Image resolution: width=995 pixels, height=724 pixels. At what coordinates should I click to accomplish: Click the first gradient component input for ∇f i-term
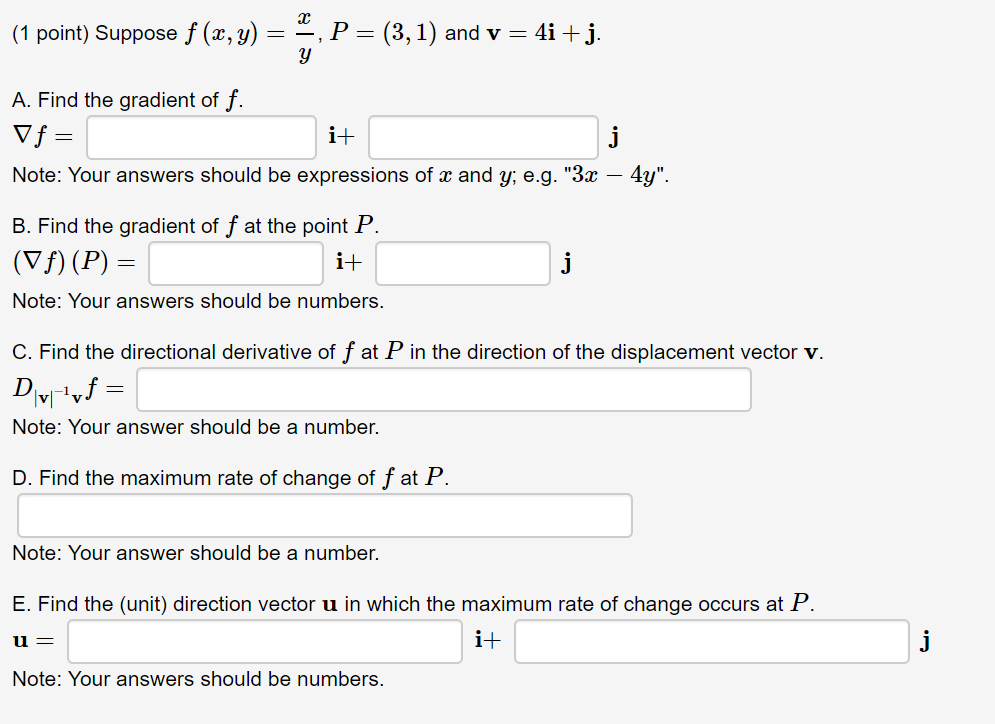(x=200, y=137)
